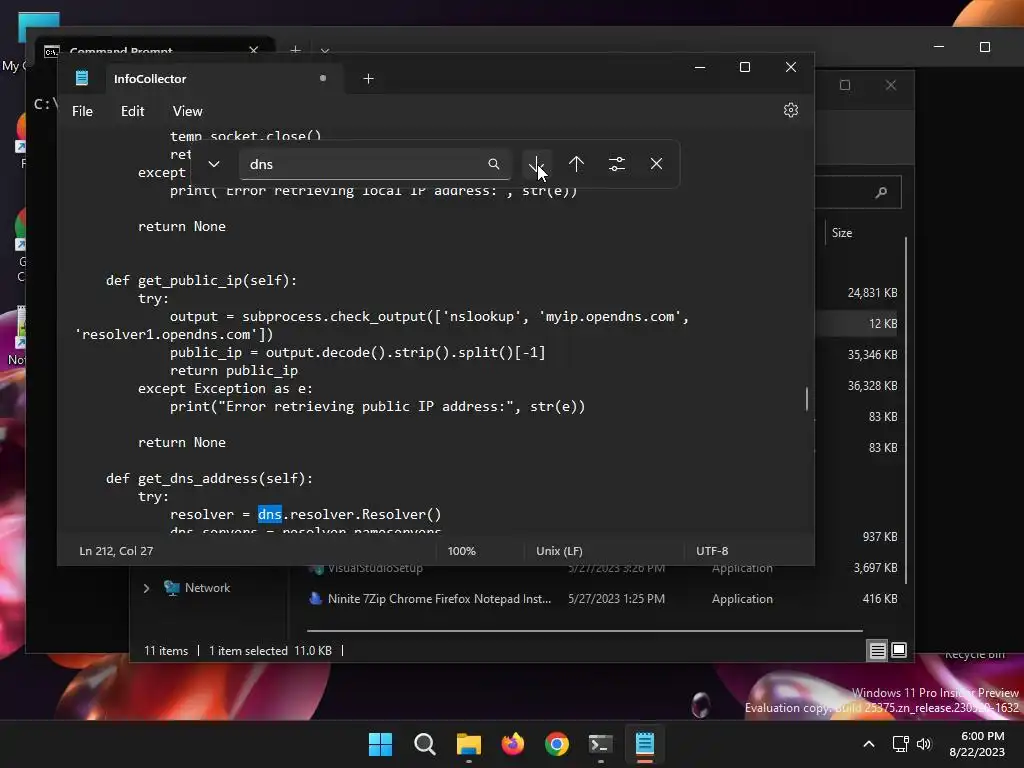Image resolution: width=1024 pixels, height=768 pixels.
Task: Click the highlighted dns match in code
Action: click(x=270, y=515)
